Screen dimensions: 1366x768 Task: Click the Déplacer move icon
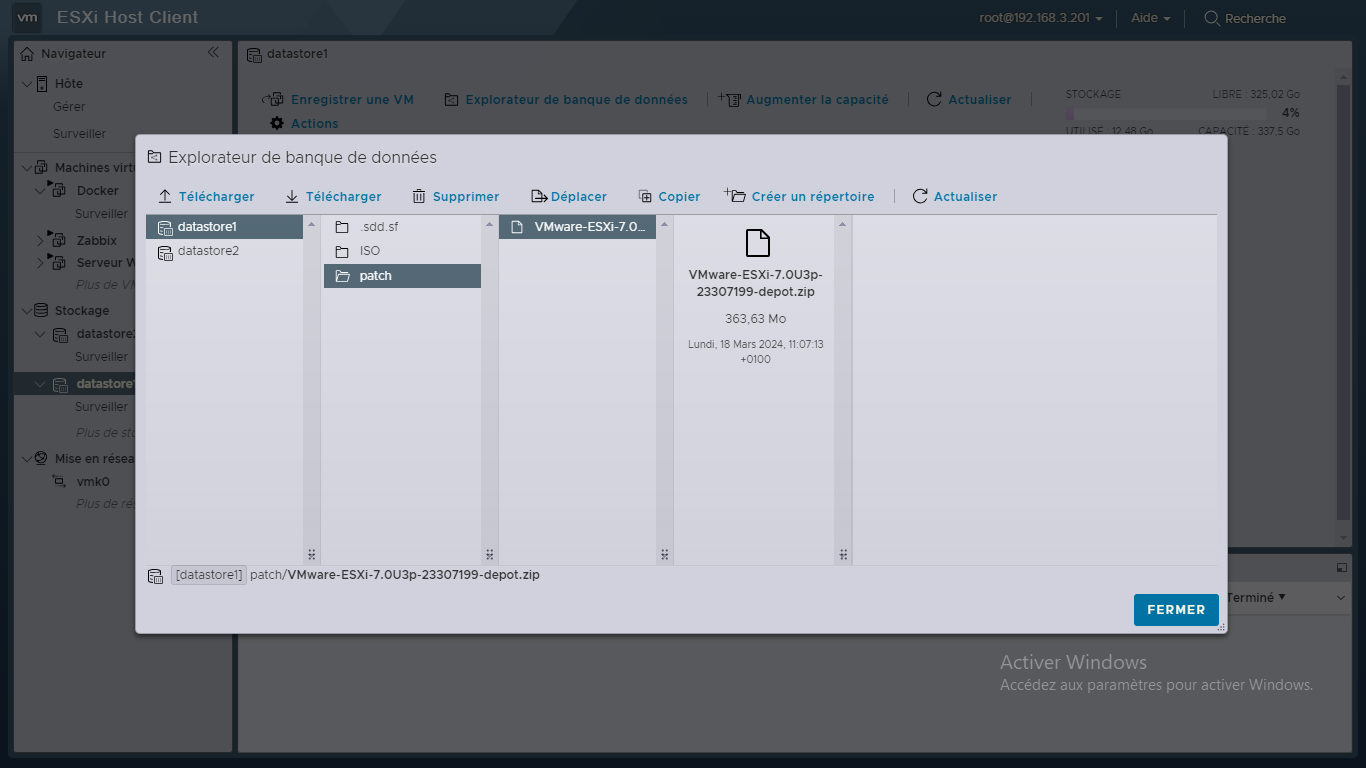click(x=539, y=196)
